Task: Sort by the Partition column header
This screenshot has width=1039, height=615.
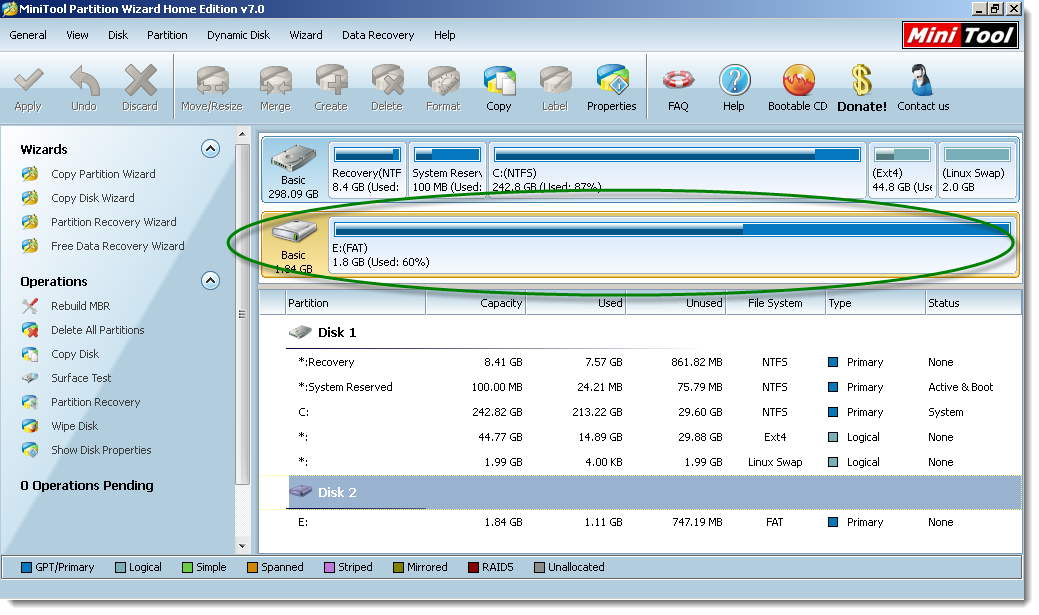Action: [355, 303]
